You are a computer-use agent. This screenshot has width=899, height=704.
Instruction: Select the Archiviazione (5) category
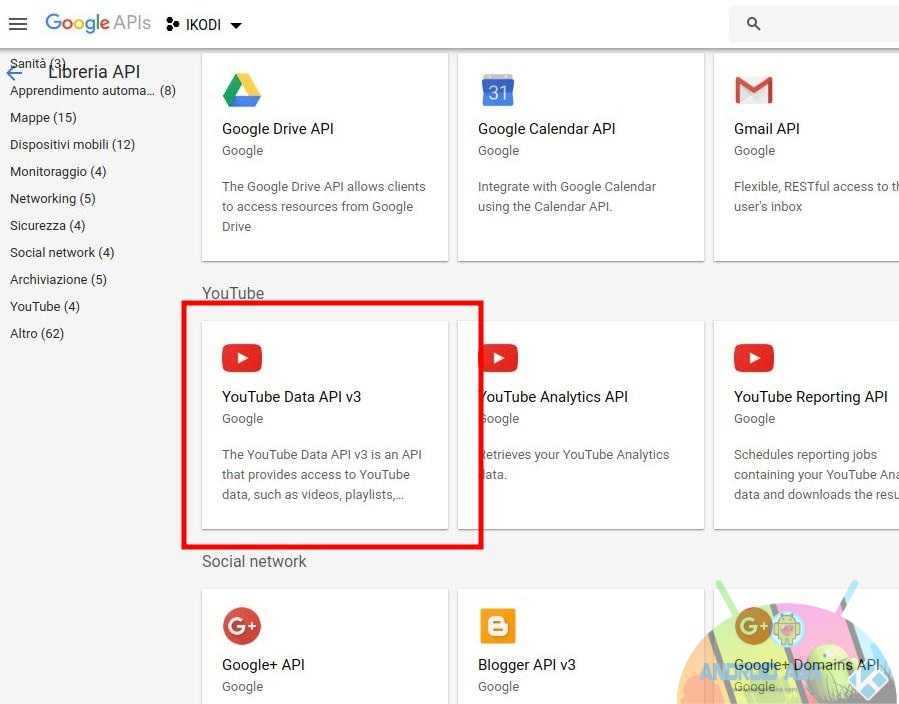58,279
